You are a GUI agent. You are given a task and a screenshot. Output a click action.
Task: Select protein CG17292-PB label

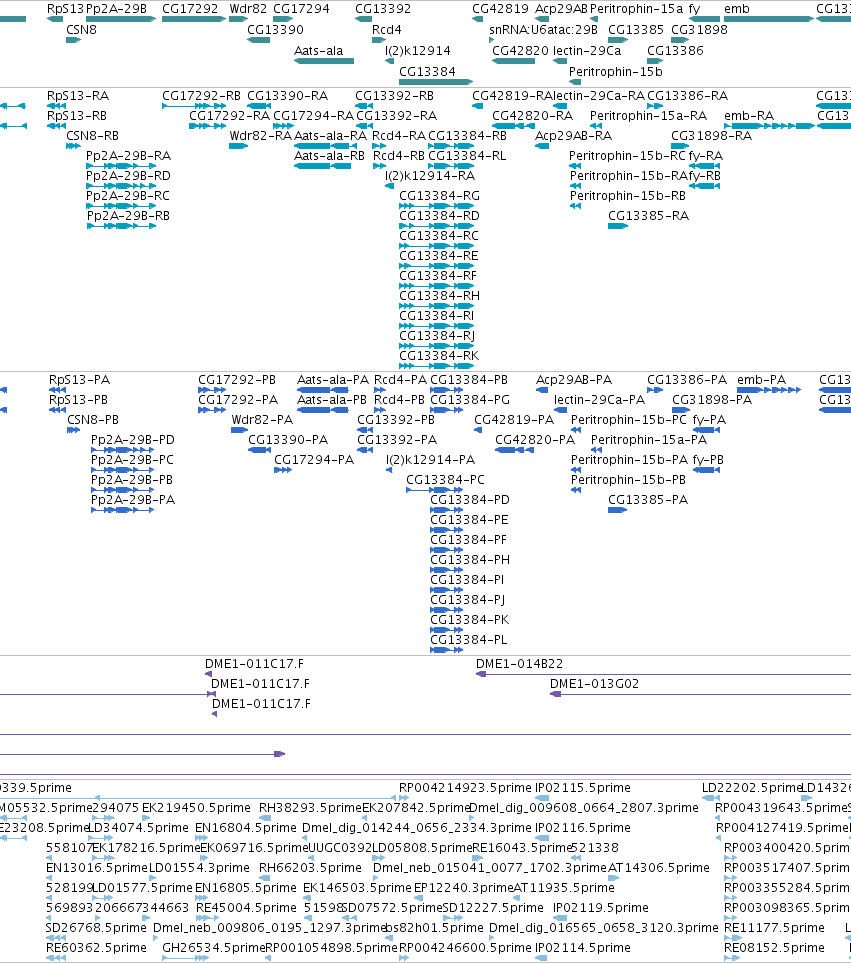tap(237, 380)
